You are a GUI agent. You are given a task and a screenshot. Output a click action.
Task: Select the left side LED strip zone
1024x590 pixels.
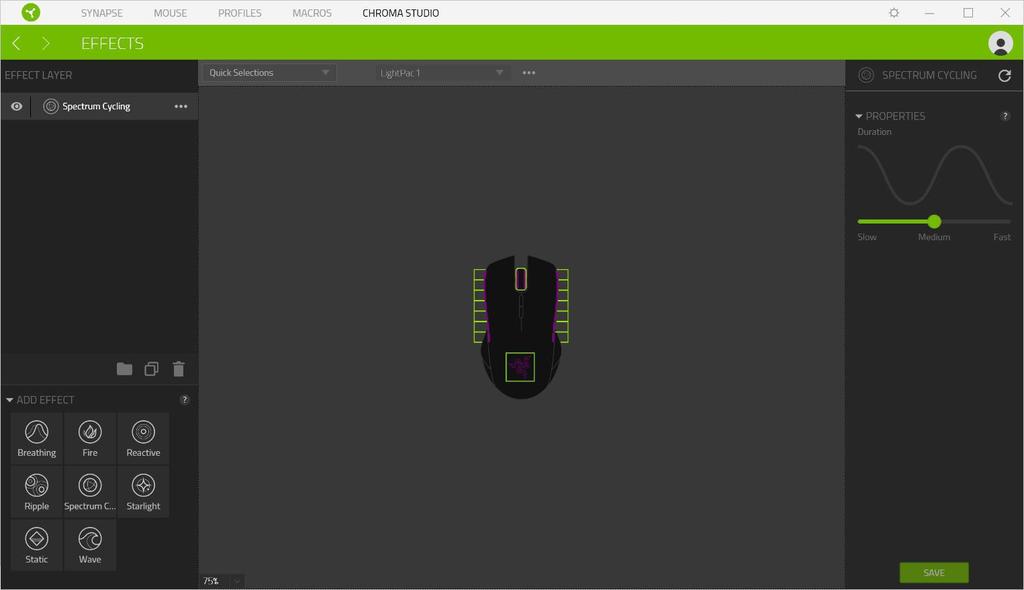point(480,306)
